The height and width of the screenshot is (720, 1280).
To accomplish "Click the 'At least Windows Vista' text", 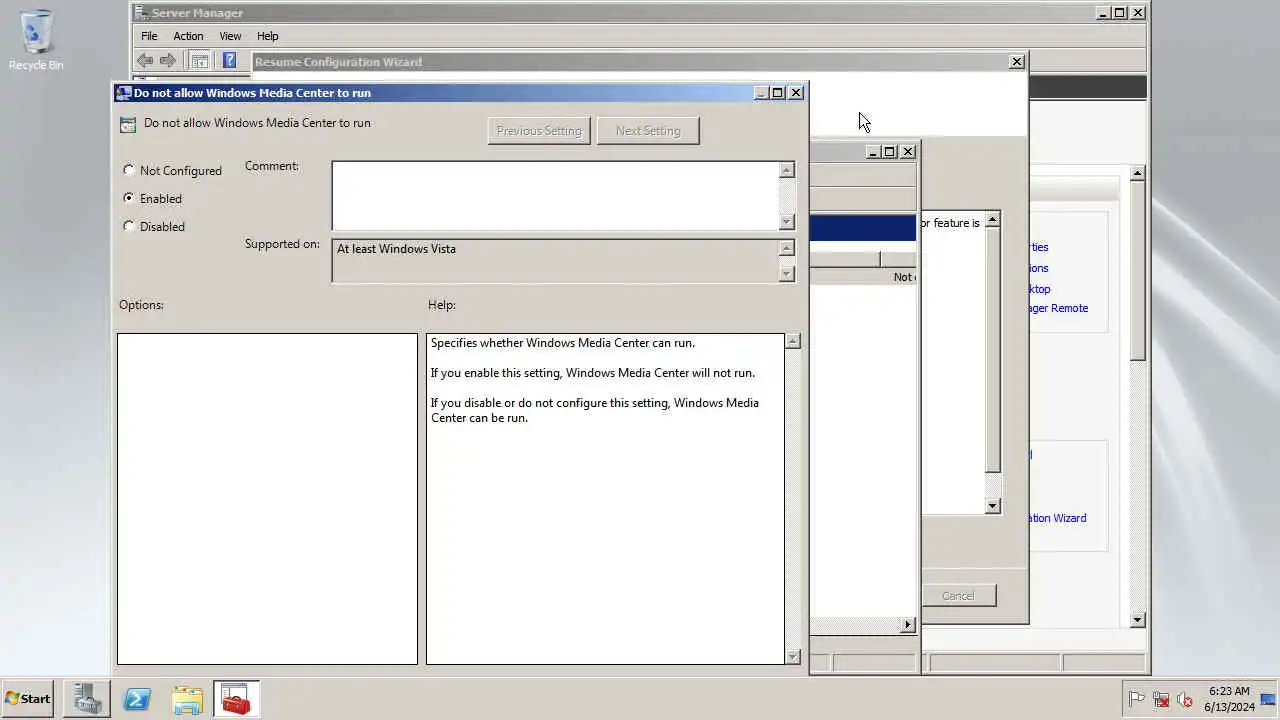I will point(396,249).
